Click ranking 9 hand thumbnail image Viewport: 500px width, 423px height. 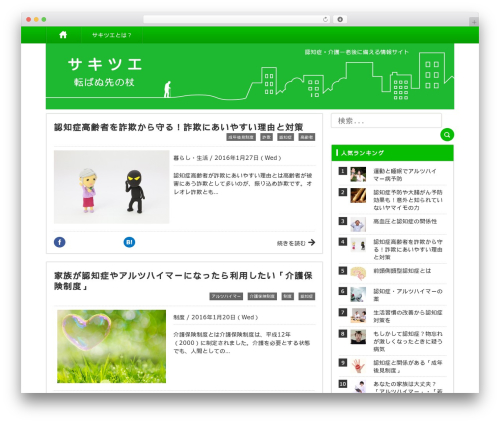358,366
